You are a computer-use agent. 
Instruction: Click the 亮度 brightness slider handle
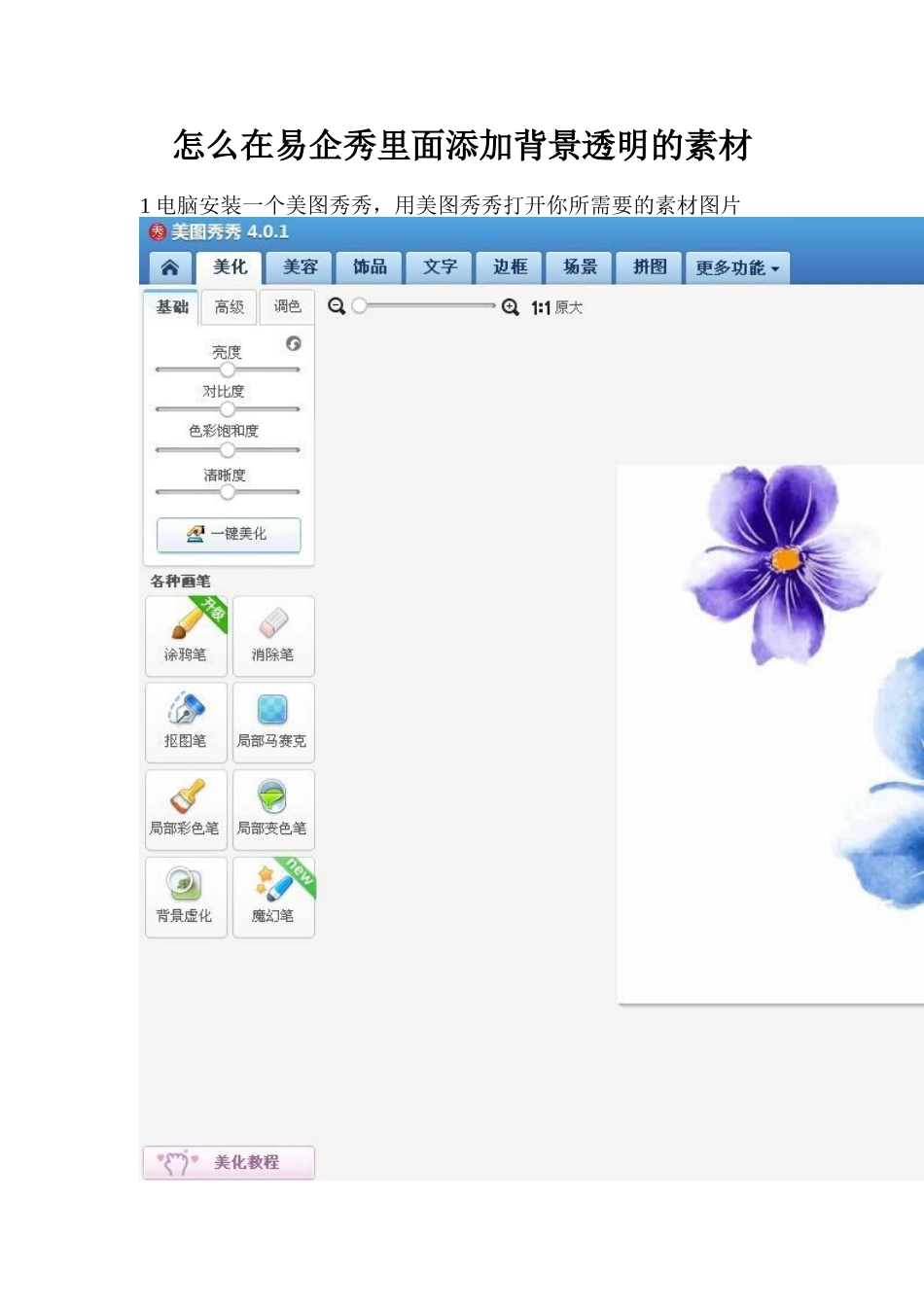point(227,370)
